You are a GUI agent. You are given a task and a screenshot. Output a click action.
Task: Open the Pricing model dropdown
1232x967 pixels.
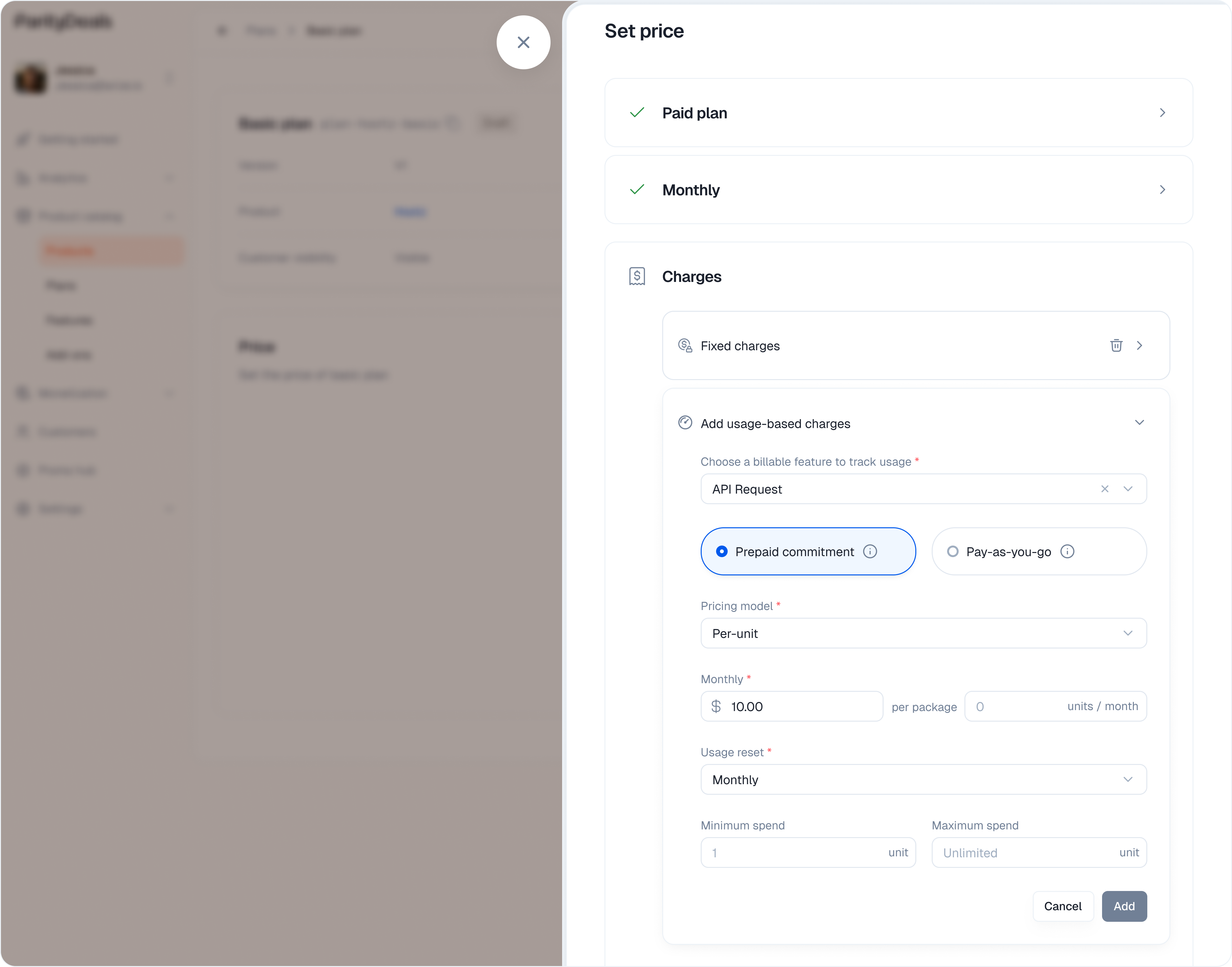coord(923,633)
